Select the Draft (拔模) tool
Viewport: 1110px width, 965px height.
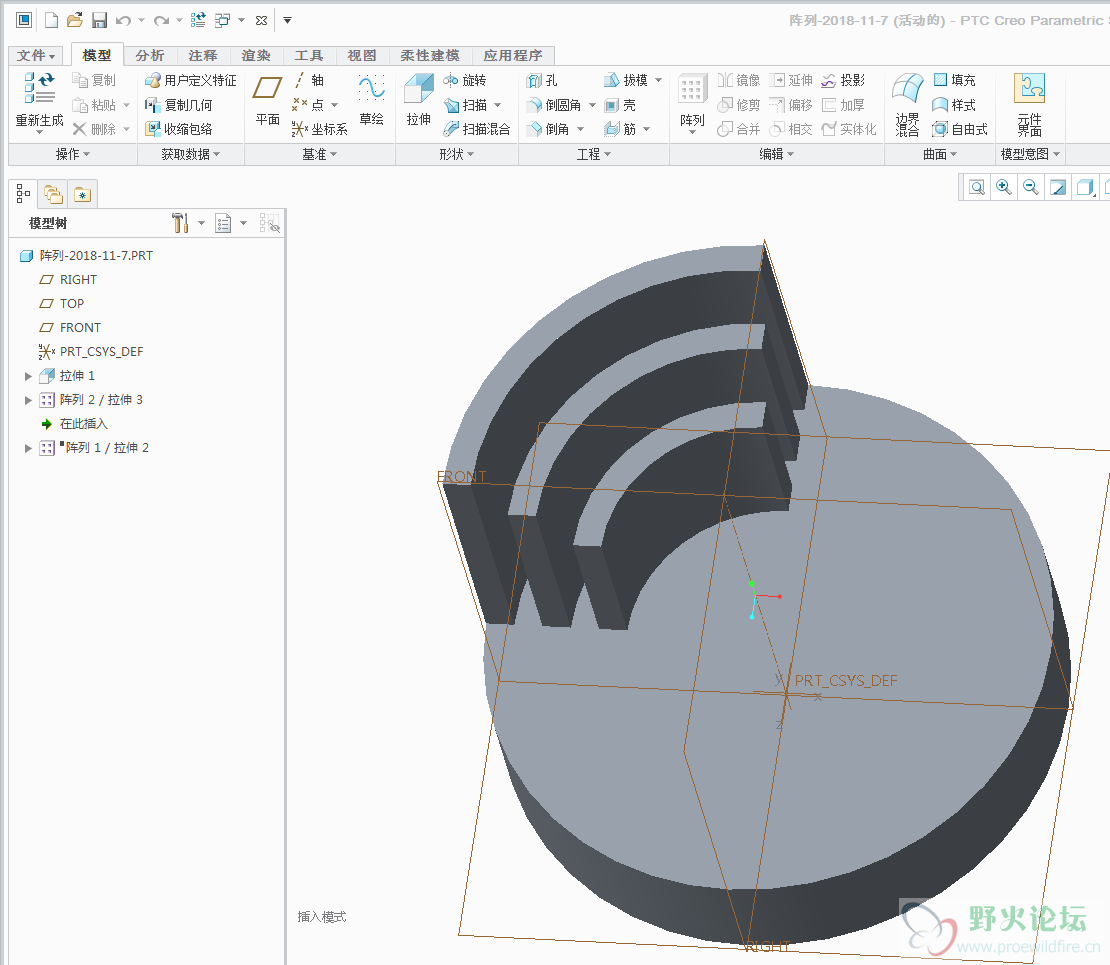[626, 81]
